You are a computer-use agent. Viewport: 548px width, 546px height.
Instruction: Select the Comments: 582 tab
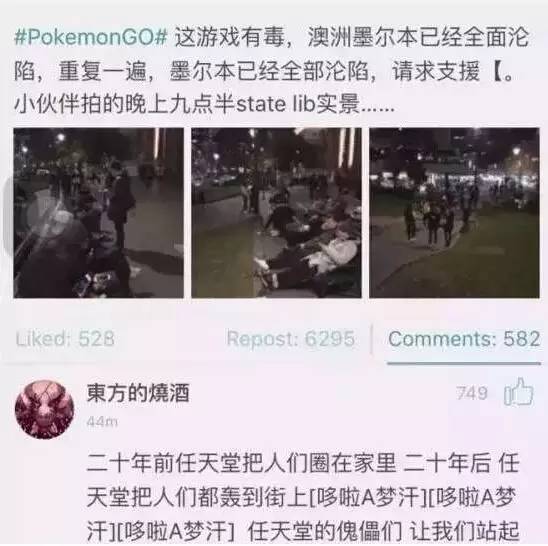point(464,338)
